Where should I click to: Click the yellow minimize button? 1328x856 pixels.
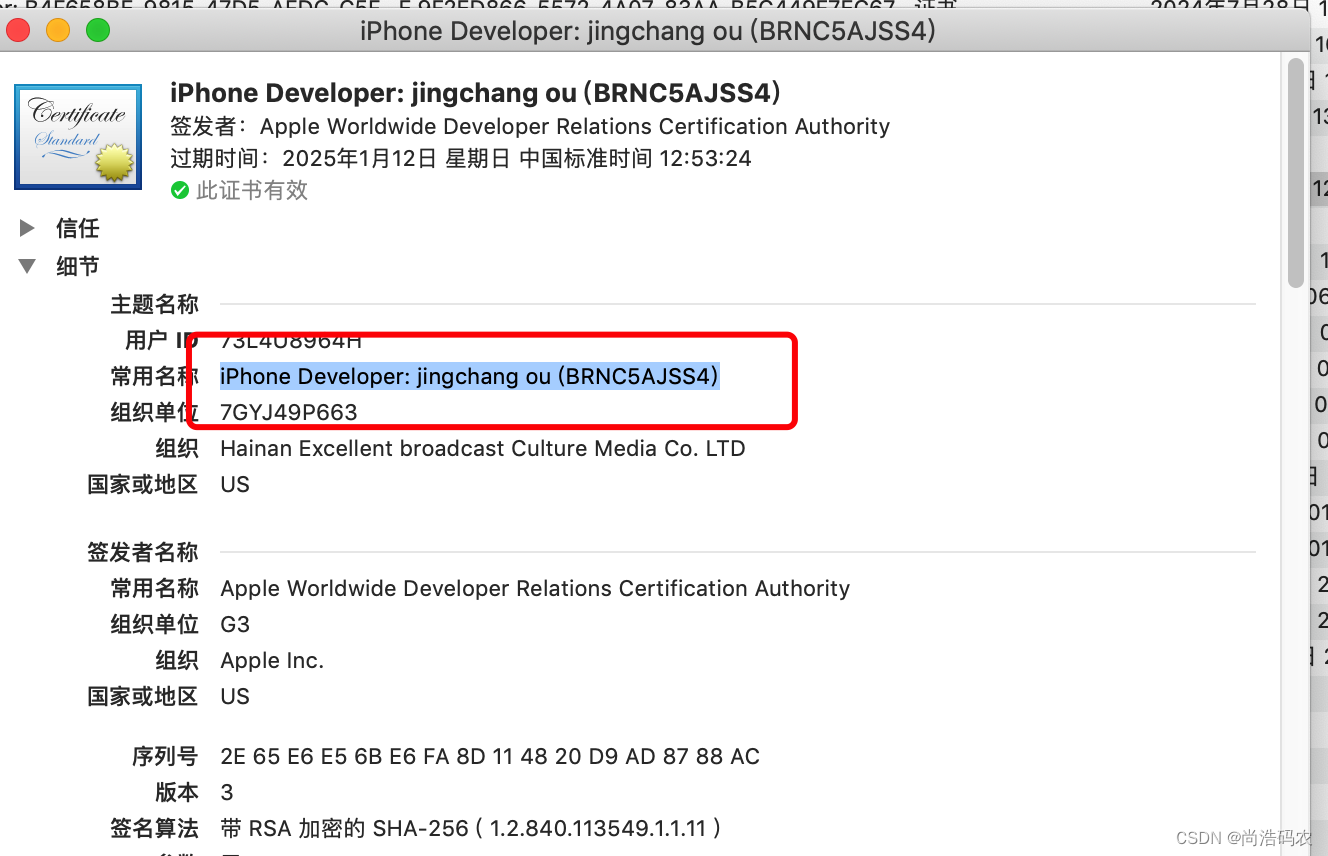click(x=57, y=30)
